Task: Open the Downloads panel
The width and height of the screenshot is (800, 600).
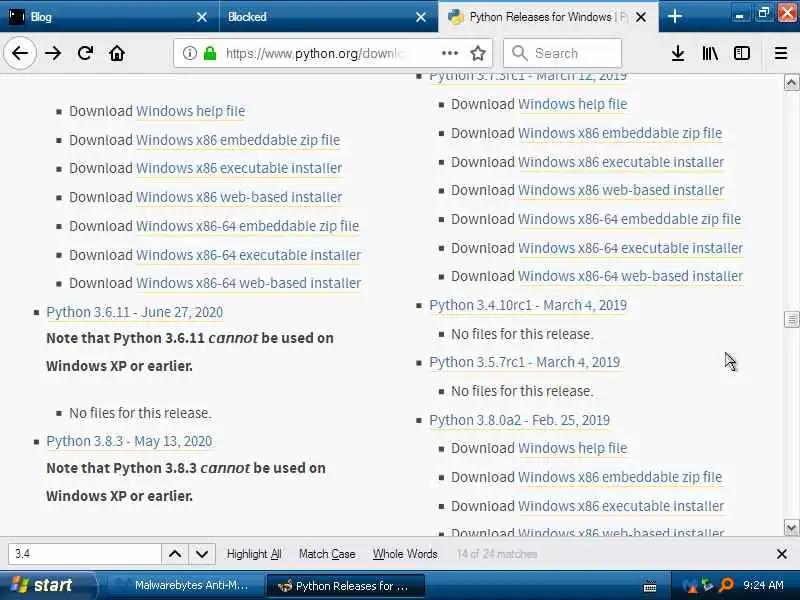Action: click(678, 53)
